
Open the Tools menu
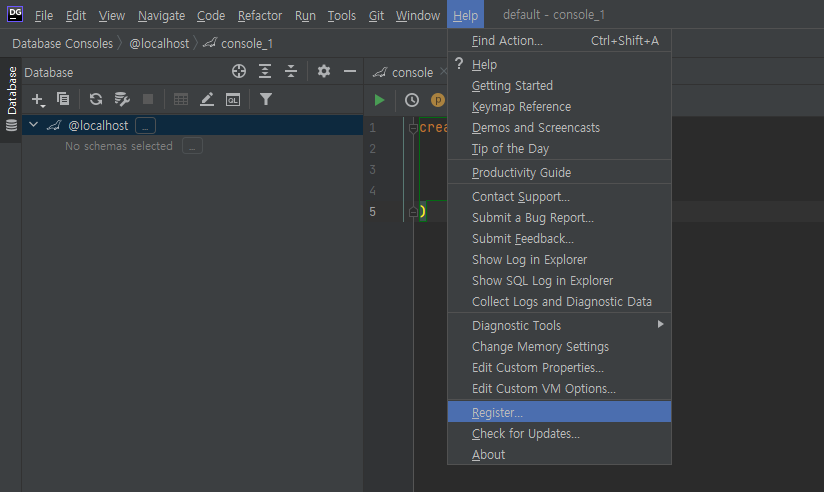[342, 16]
